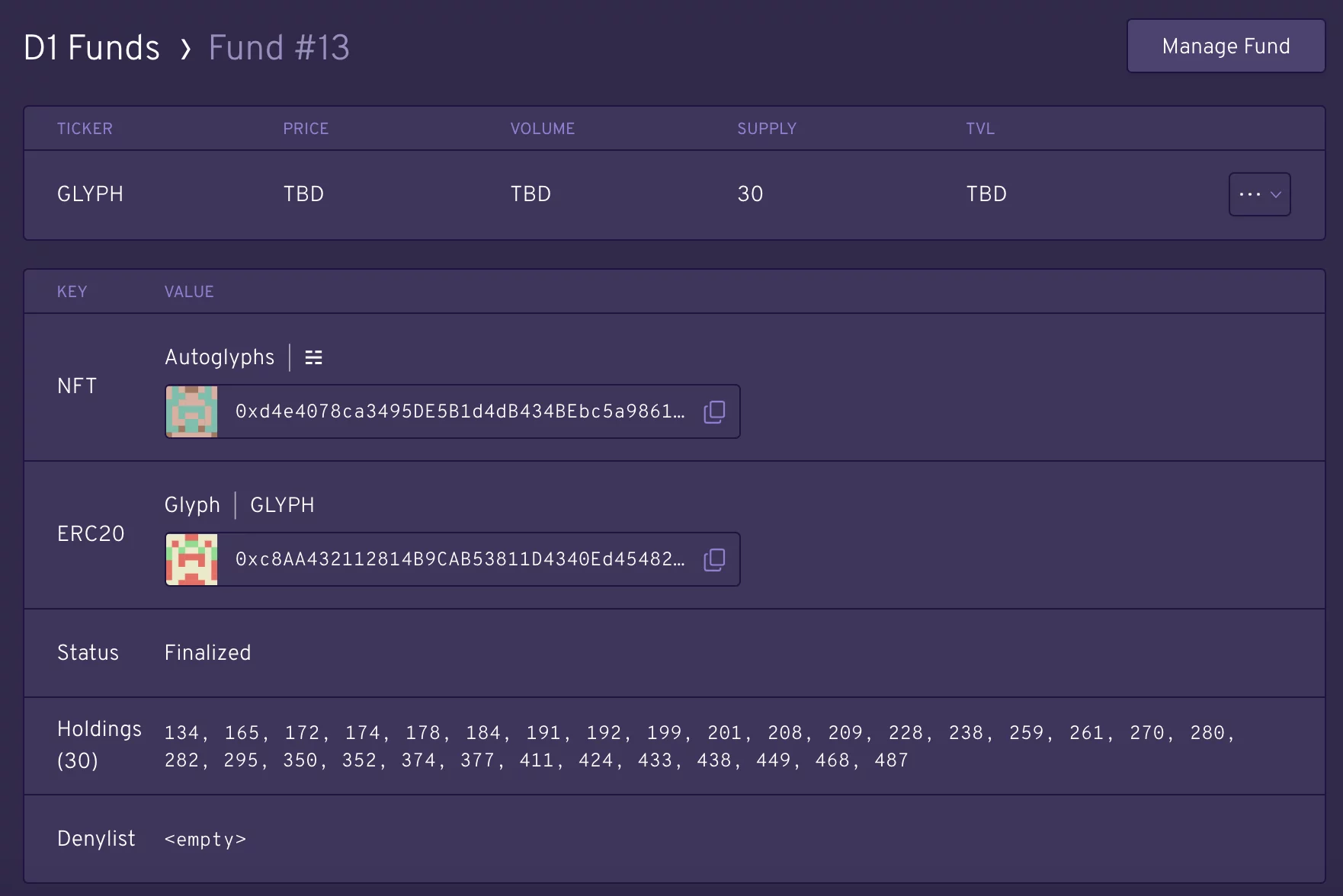Screen dimensions: 1343x896
Task: Open the GLYPH row more-options dropdown
Action: (x=1259, y=194)
